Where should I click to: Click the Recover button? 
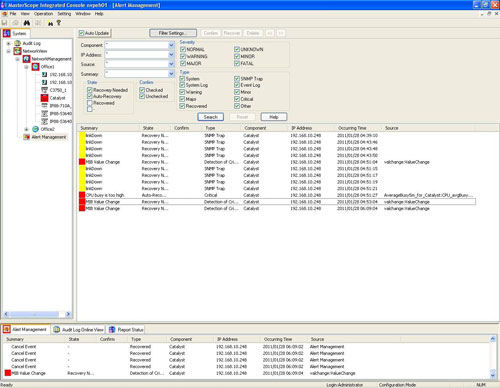[x=232, y=33]
